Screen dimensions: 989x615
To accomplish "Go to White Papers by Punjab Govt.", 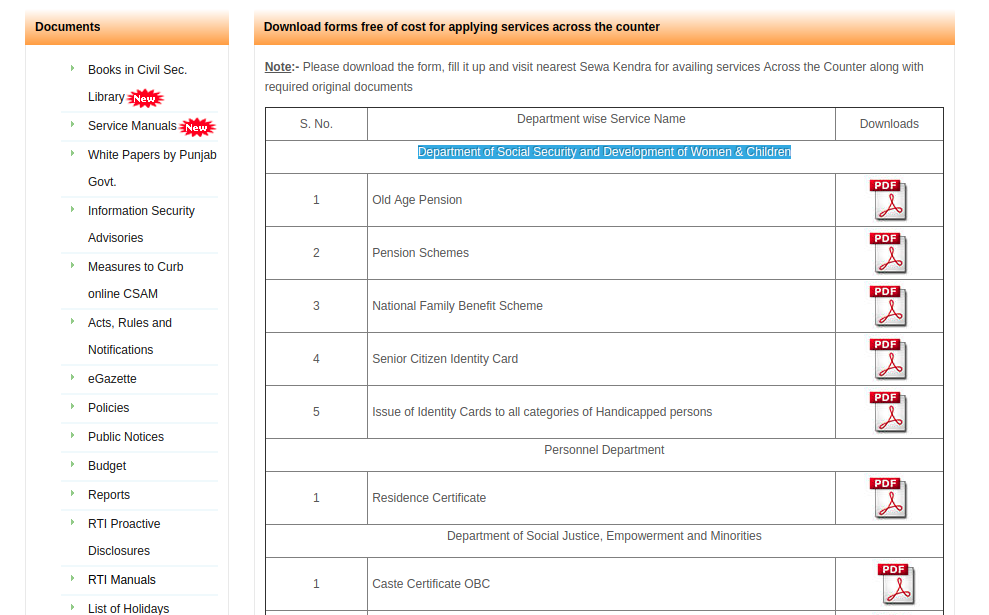I will (152, 155).
